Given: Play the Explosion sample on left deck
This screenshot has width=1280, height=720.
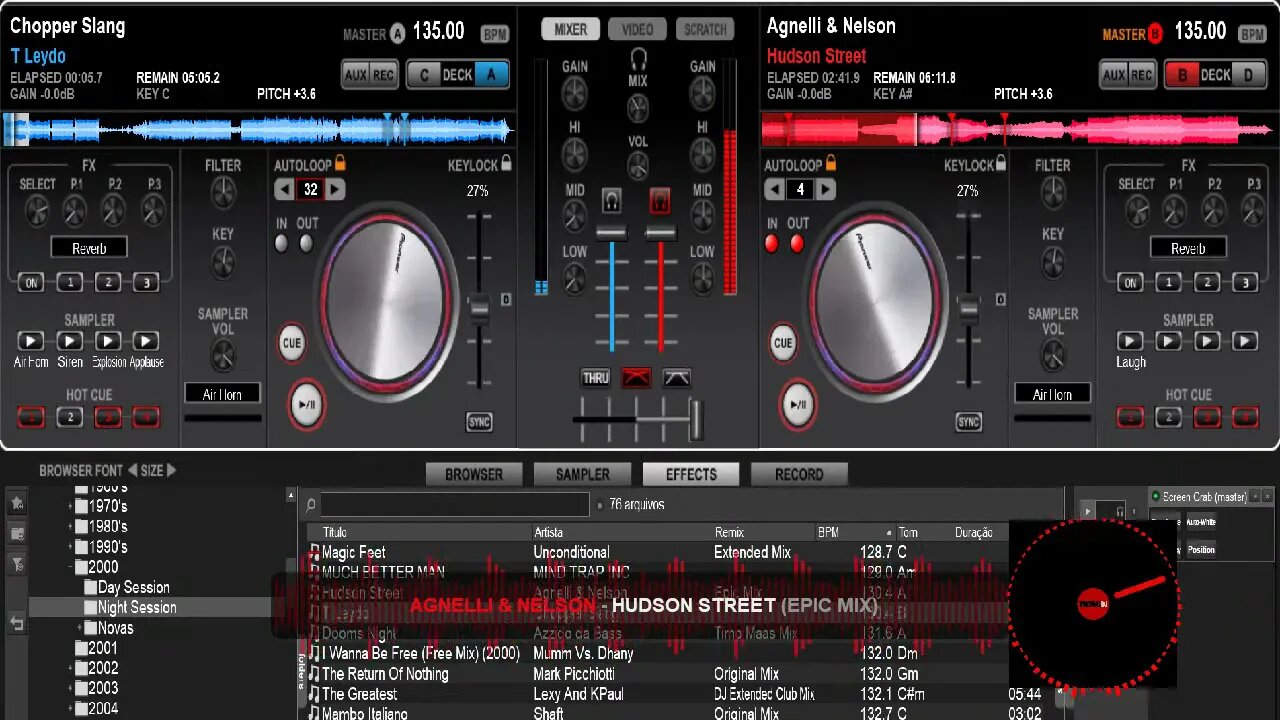Looking at the screenshot, I should point(108,341).
